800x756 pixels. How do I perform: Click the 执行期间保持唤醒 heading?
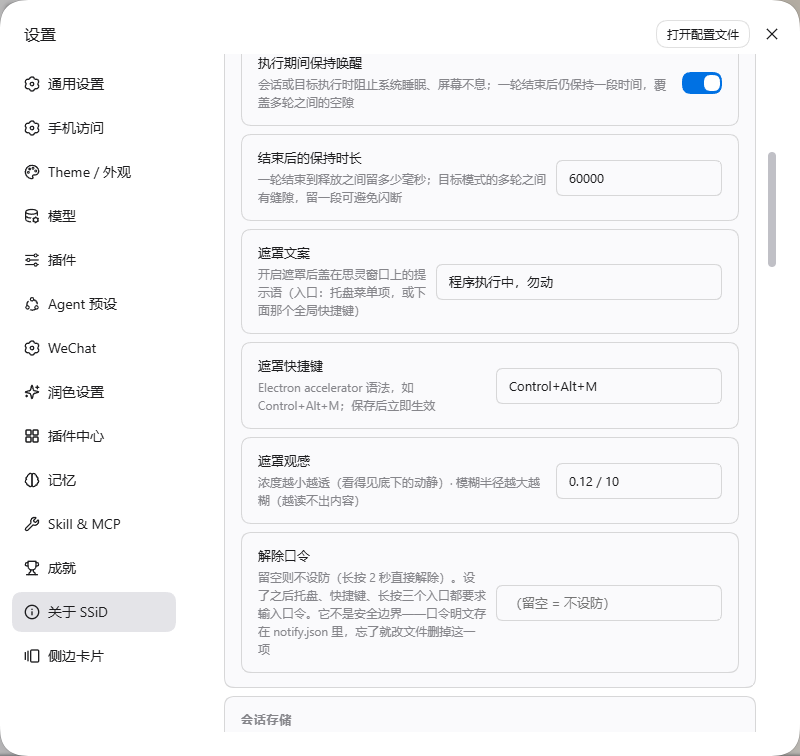point(310,63)
